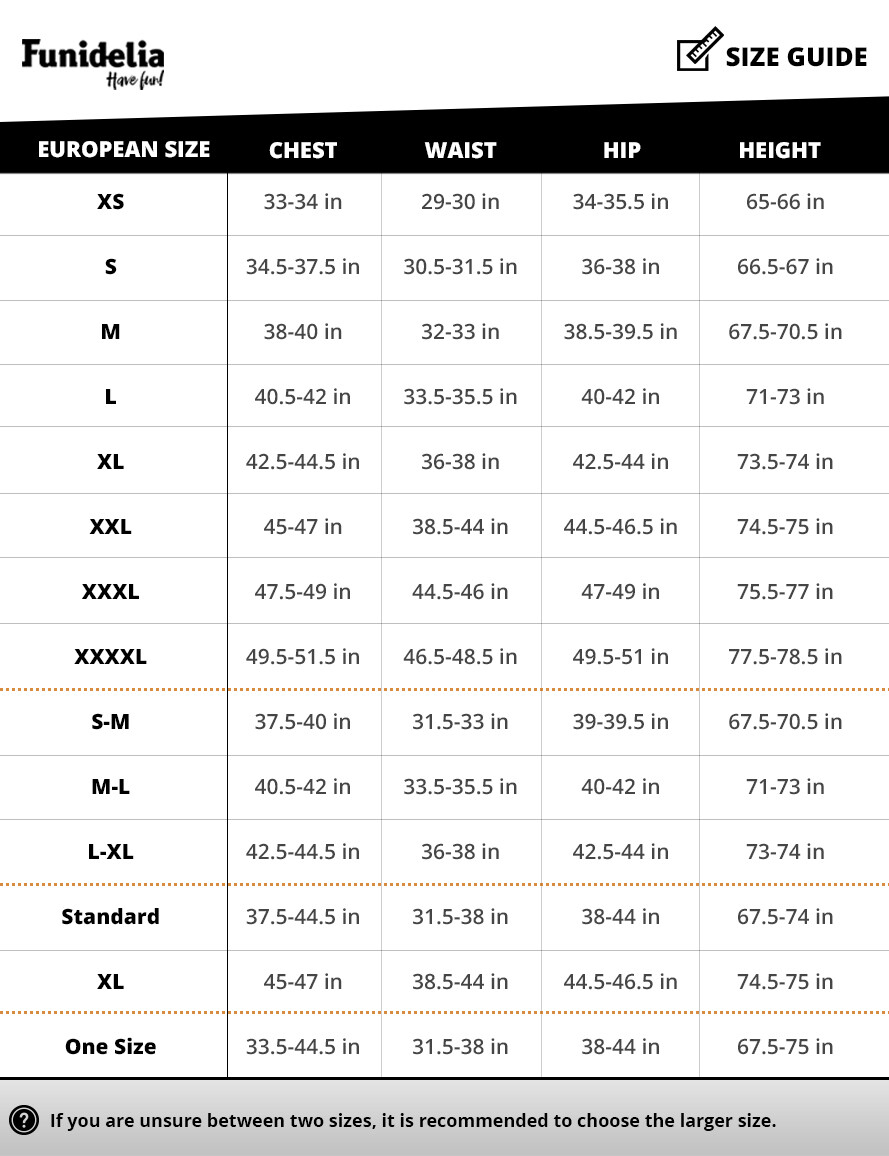Click the Standard size row label
Viewport: 889px width, 1156px height.
tap(111, 916)
